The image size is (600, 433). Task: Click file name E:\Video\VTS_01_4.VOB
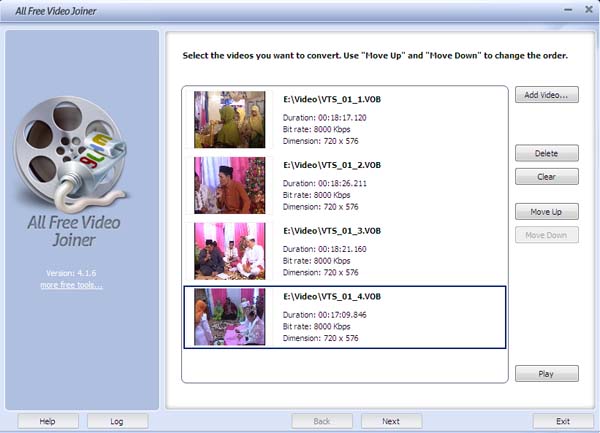point(332,297)
